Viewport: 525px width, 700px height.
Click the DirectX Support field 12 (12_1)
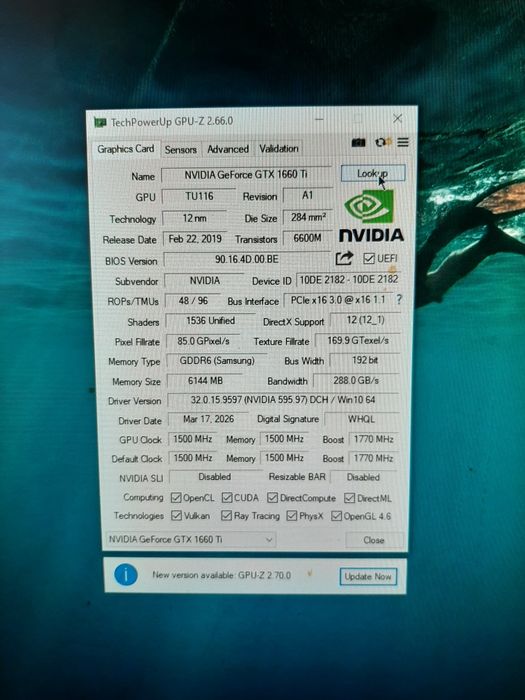pos(365,320)
